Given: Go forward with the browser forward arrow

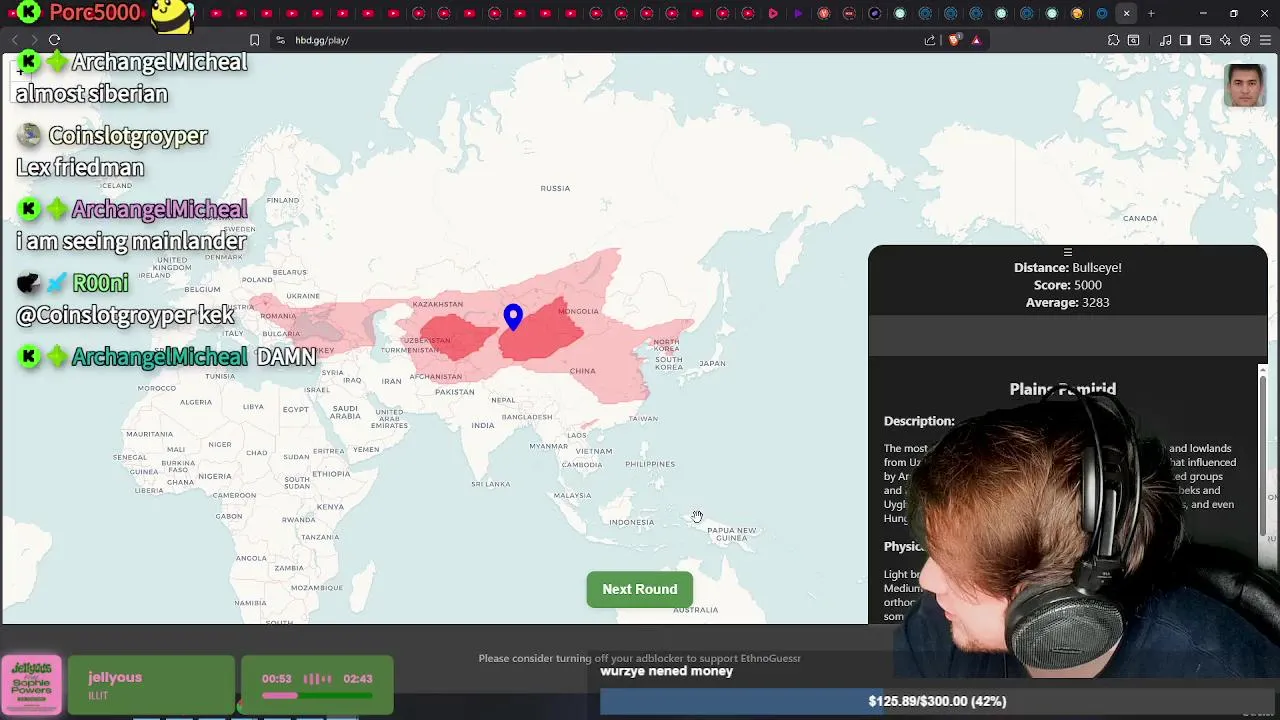Looking at the screenshot, I should tap(33, 40).
